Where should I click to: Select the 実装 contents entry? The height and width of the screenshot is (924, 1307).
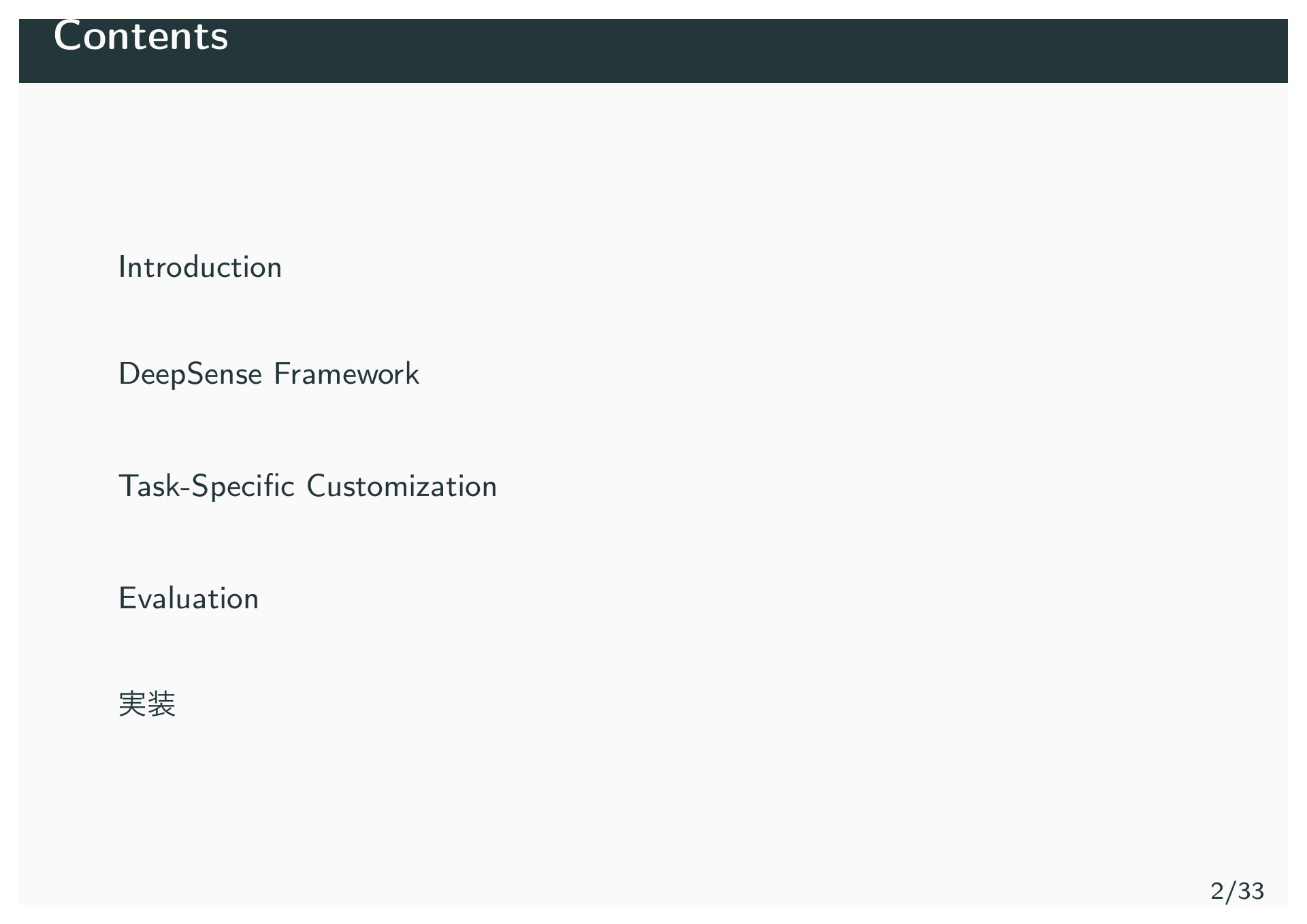tap(147, 704)
